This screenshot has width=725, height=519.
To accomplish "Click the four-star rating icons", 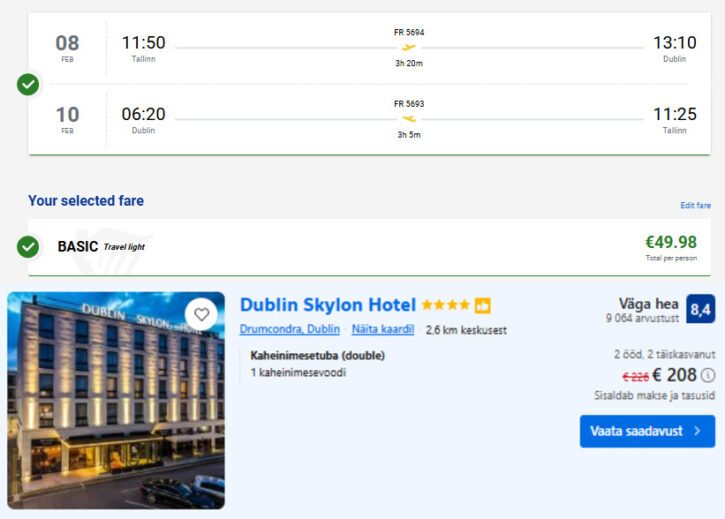I will click(446, 306).
